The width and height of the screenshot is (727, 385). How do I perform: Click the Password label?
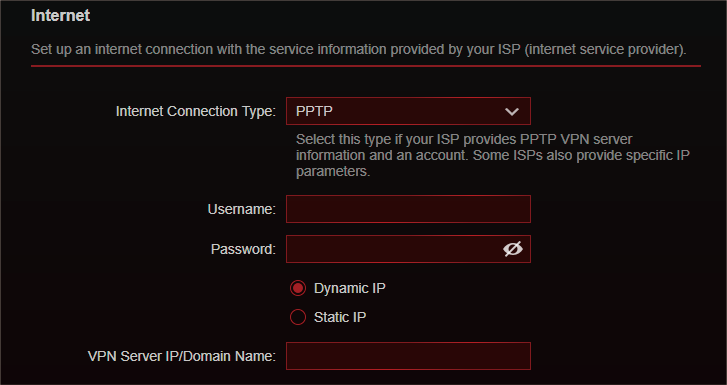[x=243, y=249]
